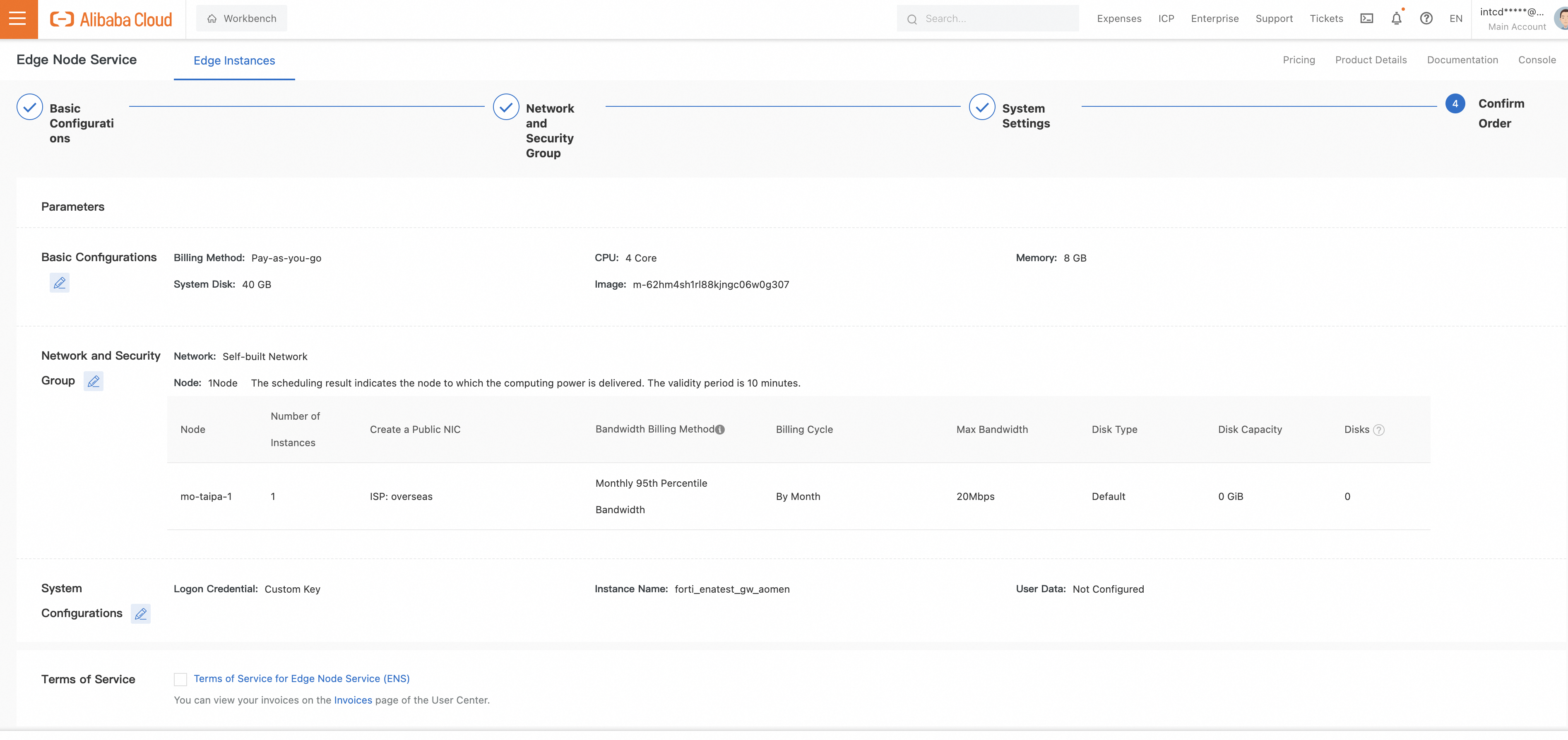This screenshot has height=740, width=1568.
Task: Open the Console link
Action: tap(1537, 60)
